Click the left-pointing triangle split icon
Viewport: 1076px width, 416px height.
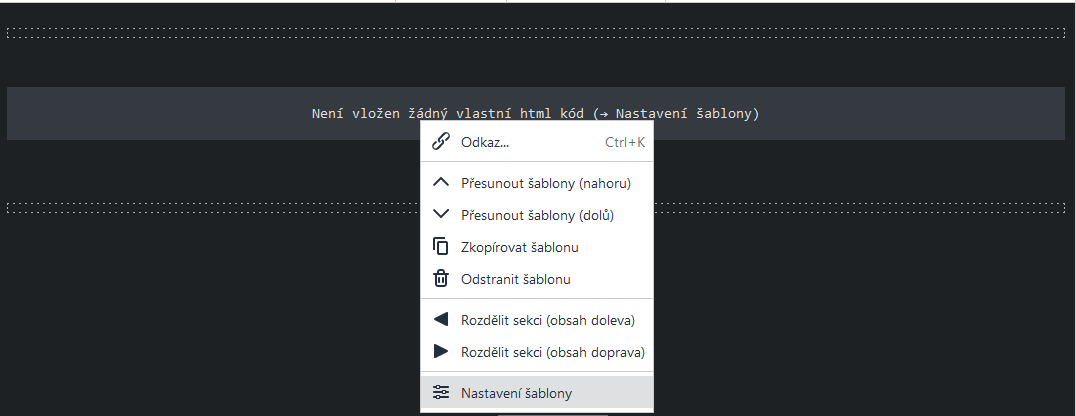point(440,320)
